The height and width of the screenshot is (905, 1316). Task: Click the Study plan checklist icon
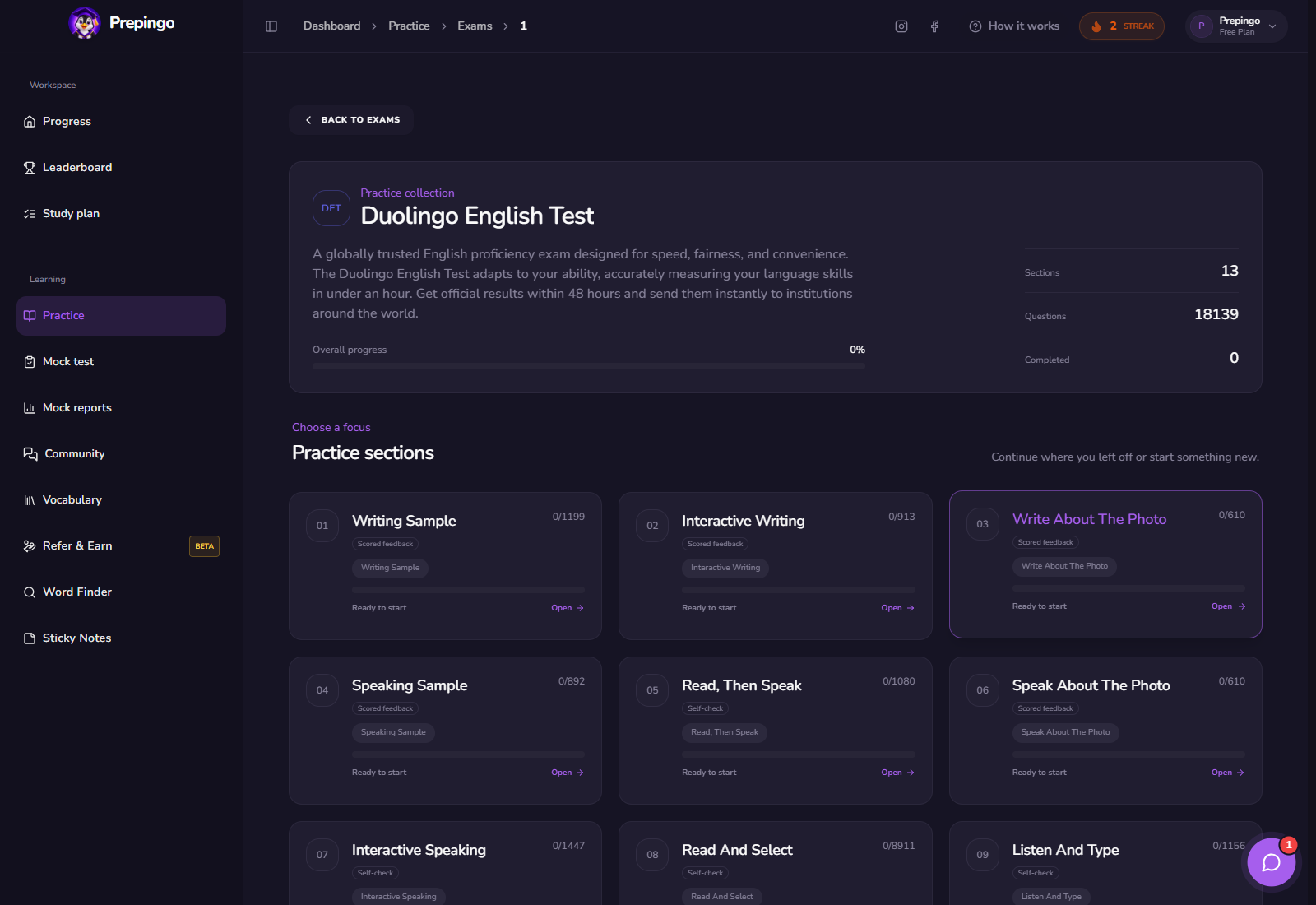click(30, 214)
